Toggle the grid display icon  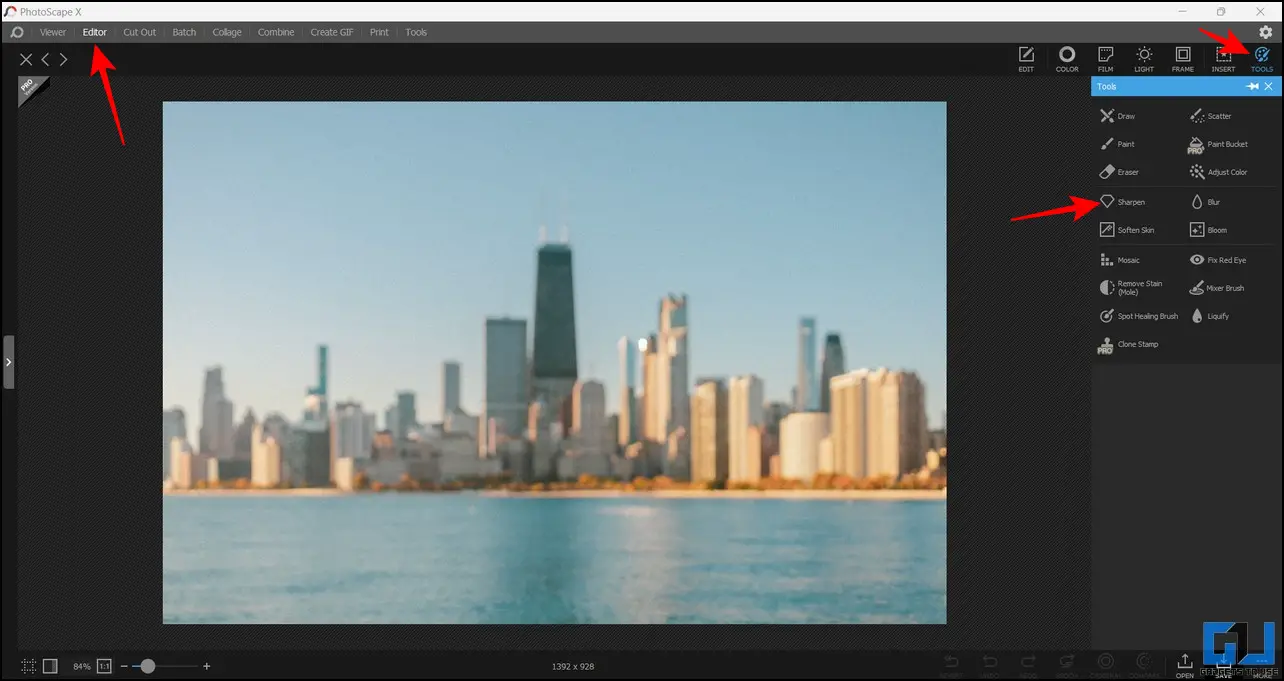(28, 666)
